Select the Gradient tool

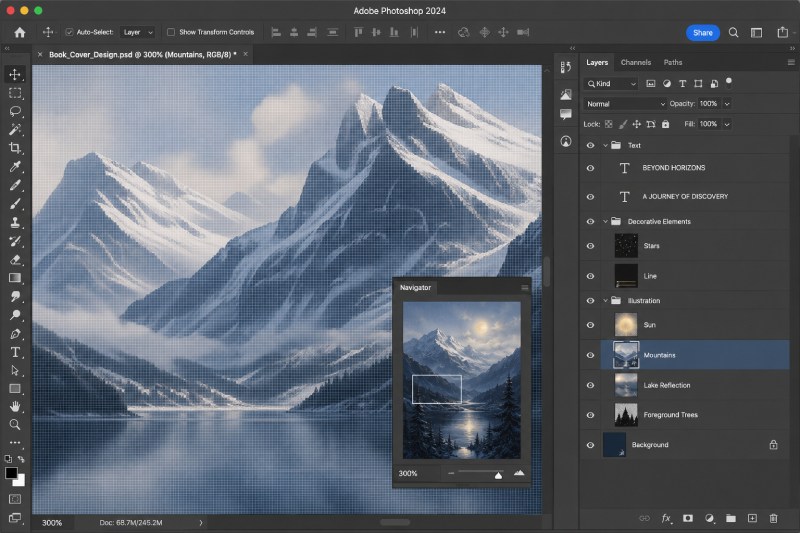click(15, 278)
